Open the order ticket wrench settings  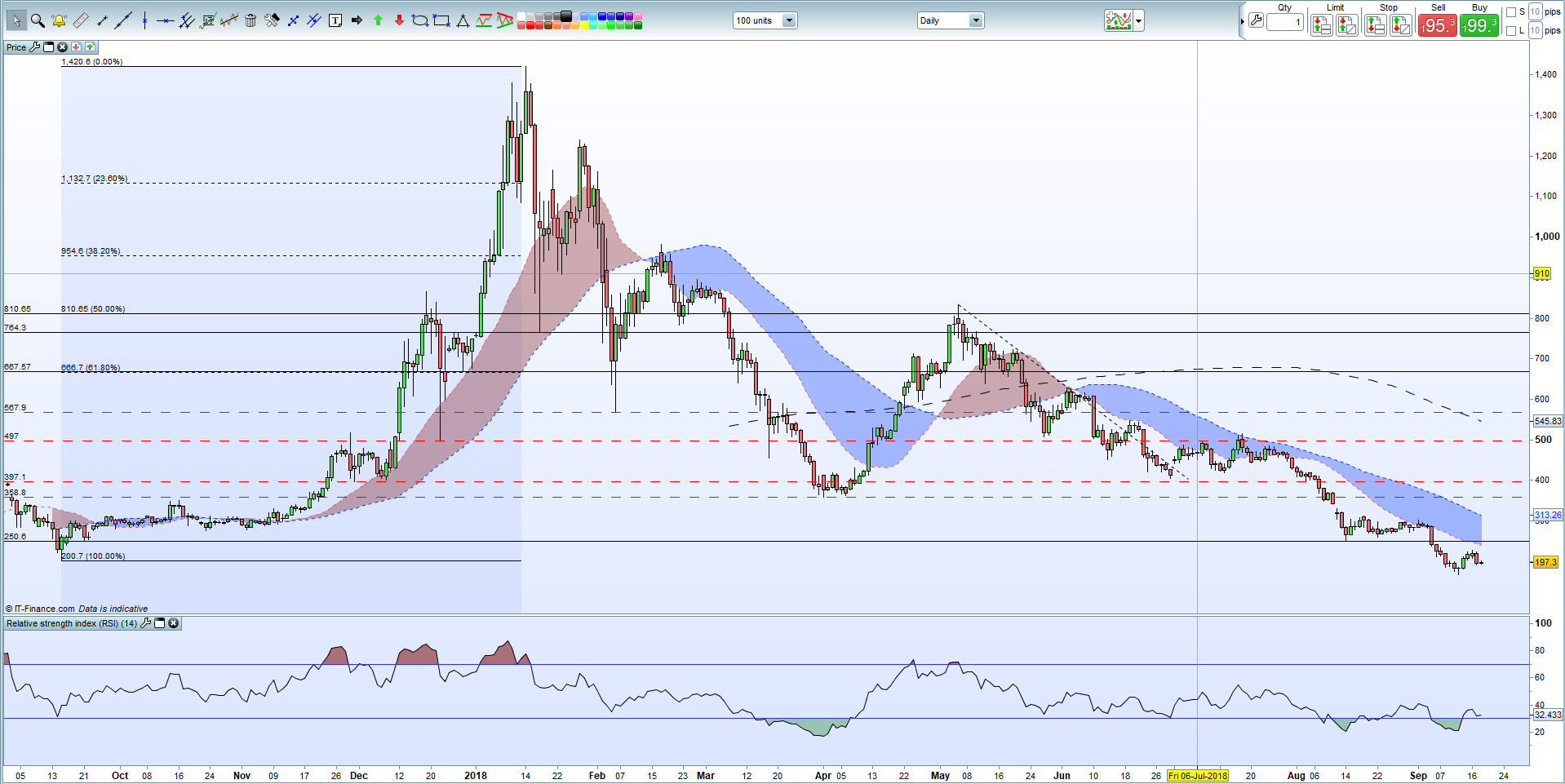tap(1256, 20)
